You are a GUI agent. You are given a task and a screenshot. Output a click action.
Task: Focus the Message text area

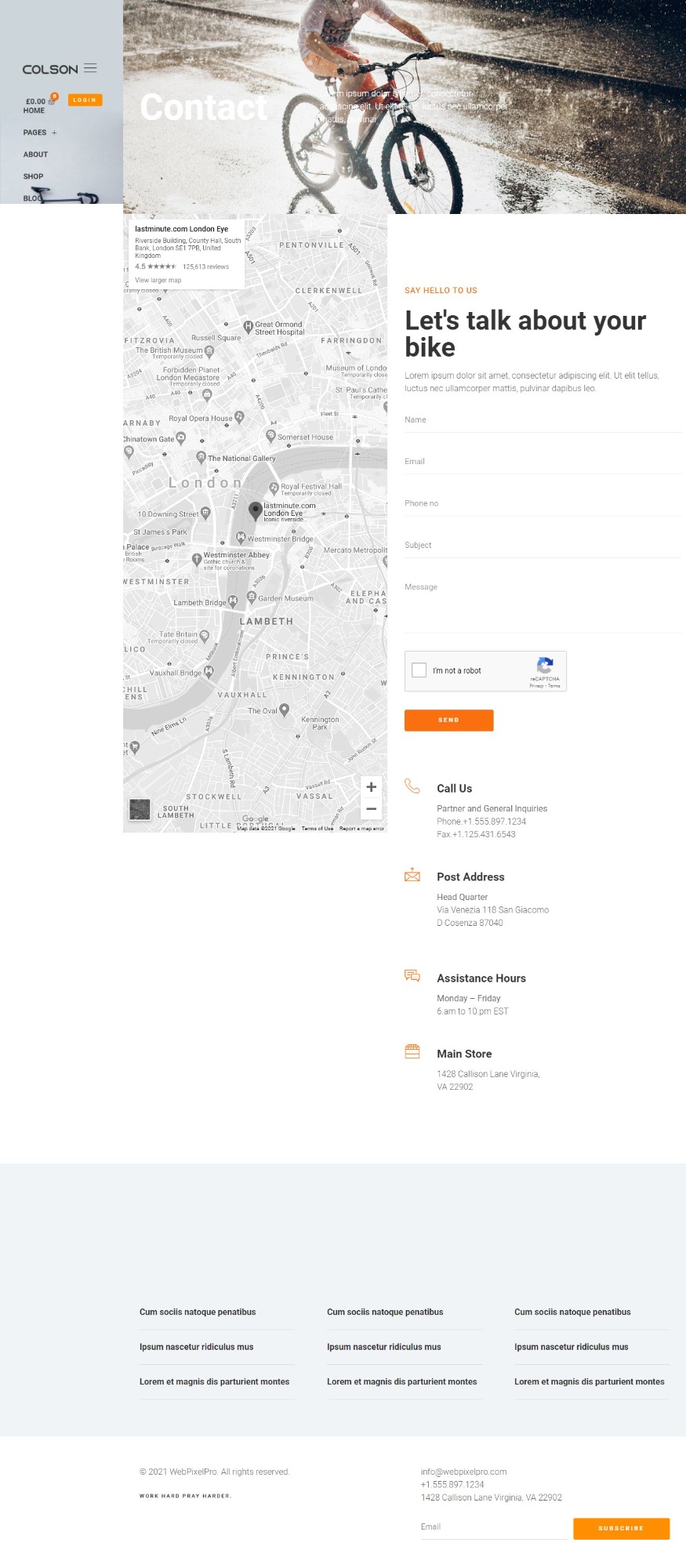click(x=543, y=604)
